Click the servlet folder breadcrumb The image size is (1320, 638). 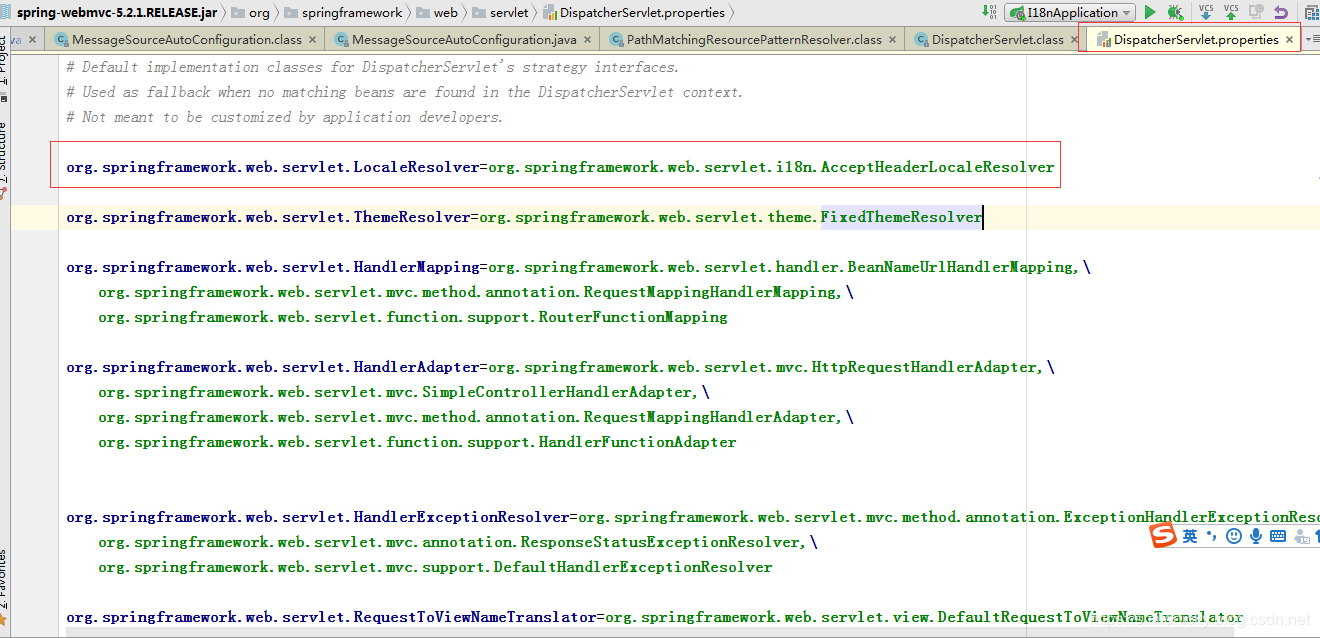[500, 12]
